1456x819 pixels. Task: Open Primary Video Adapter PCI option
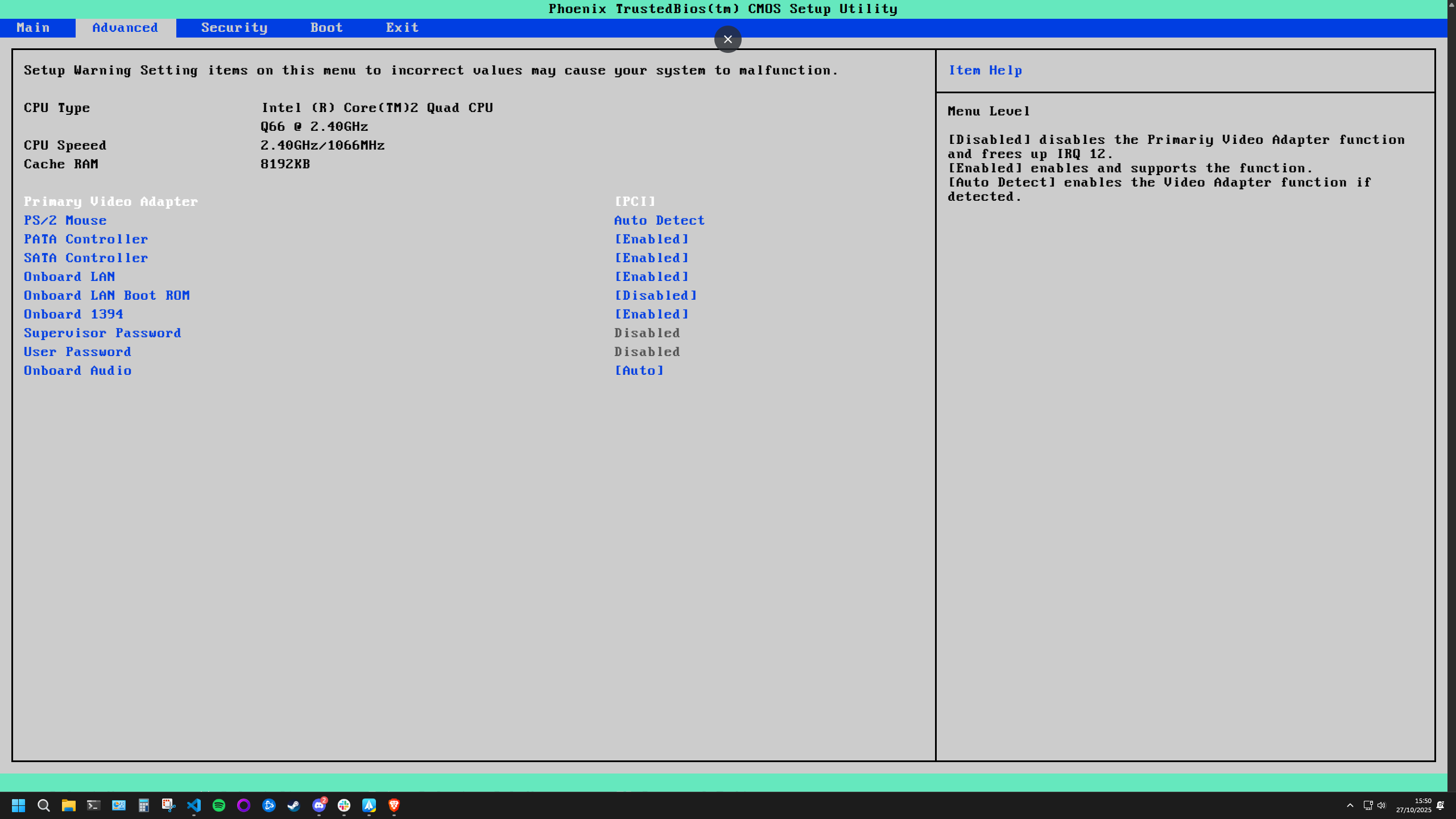635,202
